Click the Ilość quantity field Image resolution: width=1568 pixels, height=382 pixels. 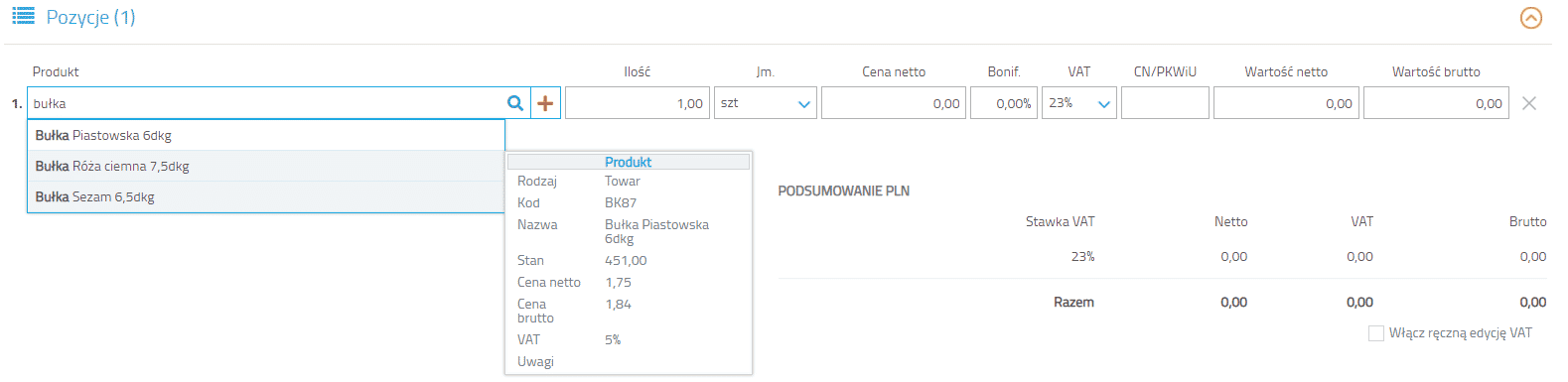(x=638, y=103)
